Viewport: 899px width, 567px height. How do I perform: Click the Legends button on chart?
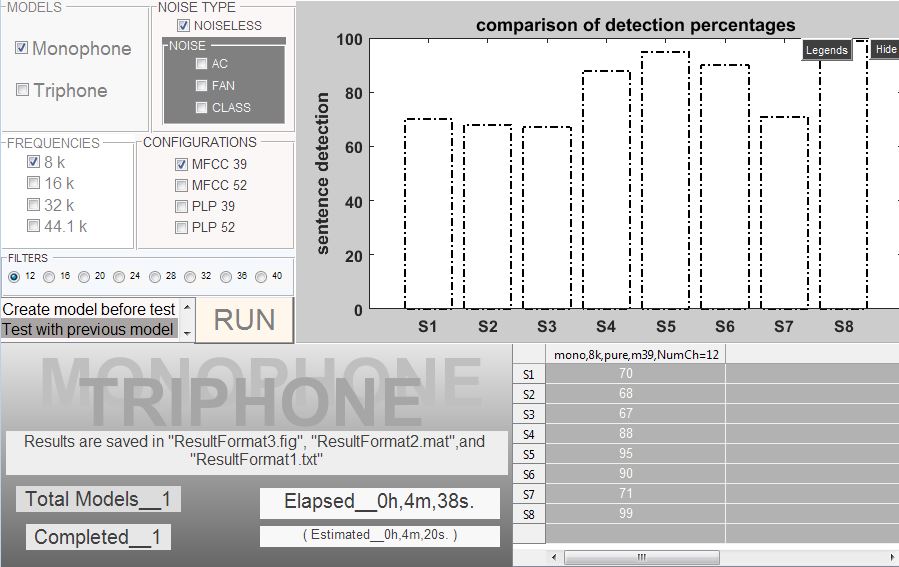coord(826,50)
